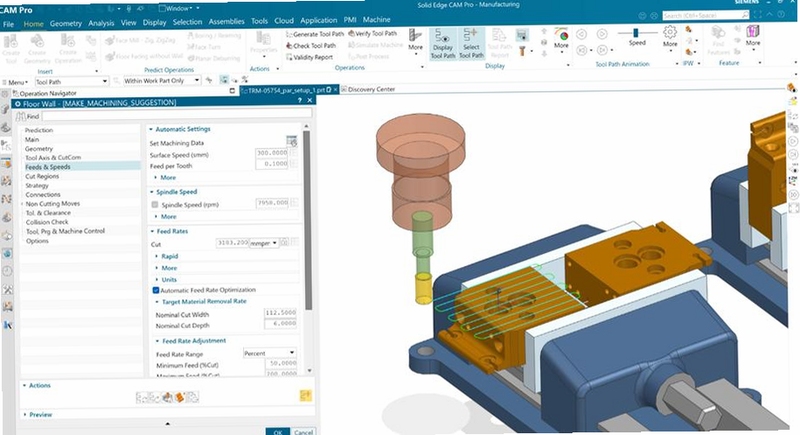The height and width of the screenshot is (435, 800).
Task: Click the Speed More gear icon
Action: (670, 33)
